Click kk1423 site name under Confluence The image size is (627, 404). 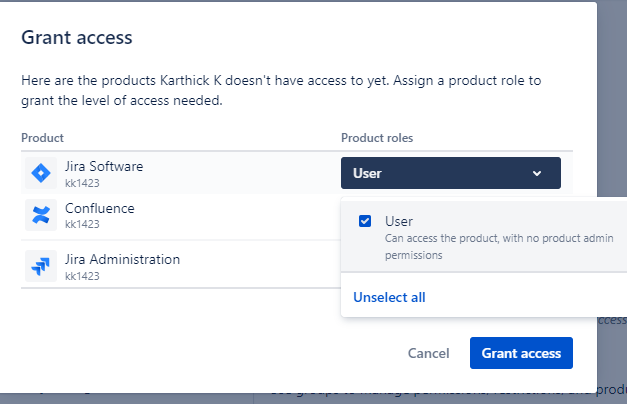[82, 225]
